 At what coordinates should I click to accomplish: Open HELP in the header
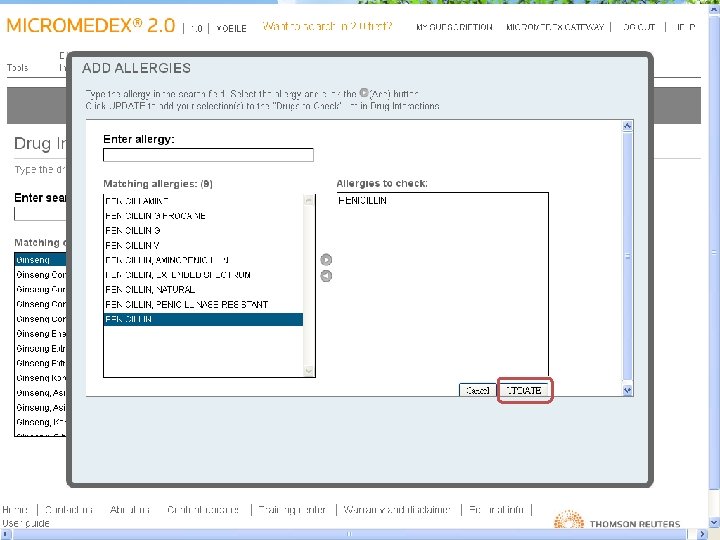[x=686, y=27]
